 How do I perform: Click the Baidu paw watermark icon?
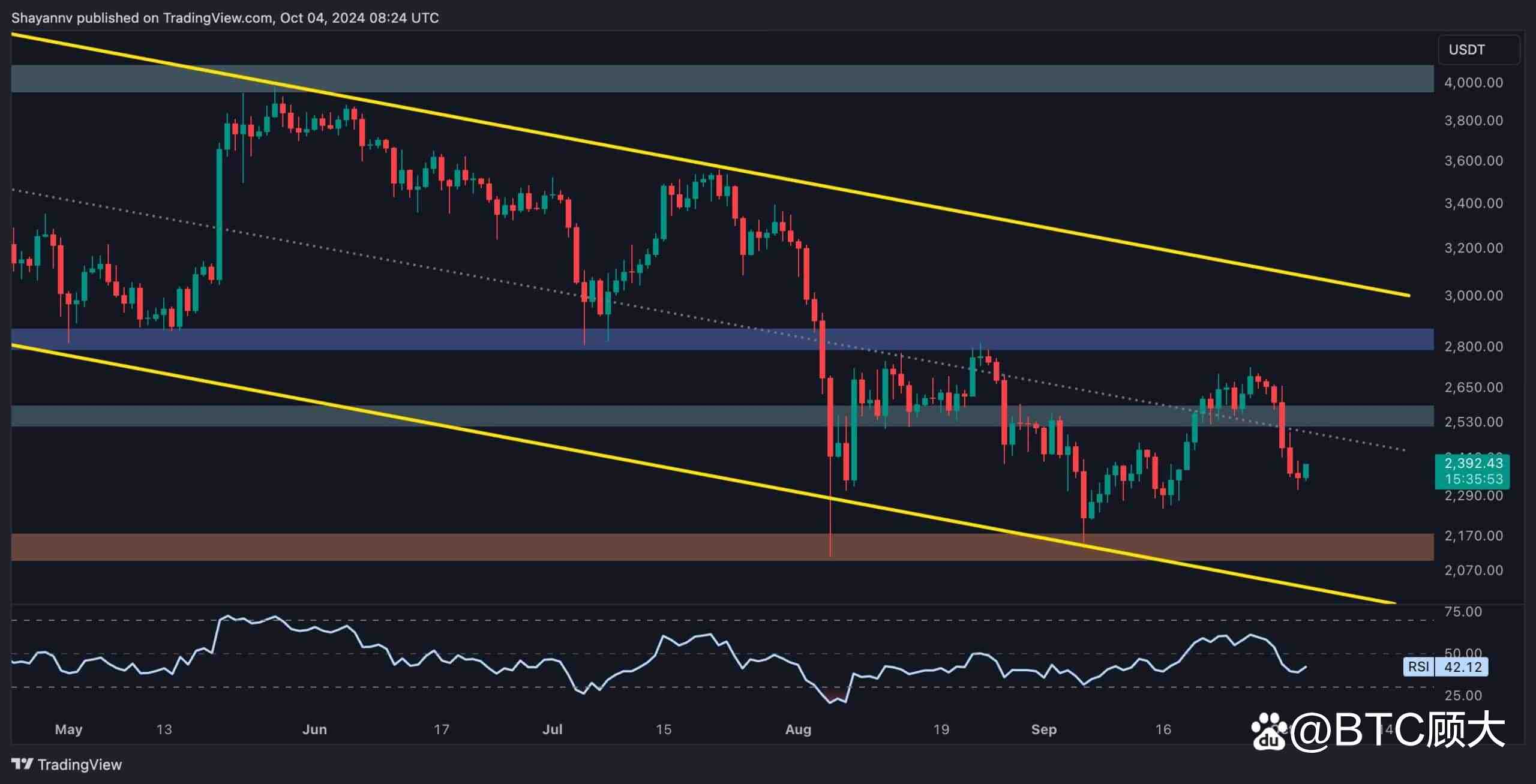pos(1269,731)
